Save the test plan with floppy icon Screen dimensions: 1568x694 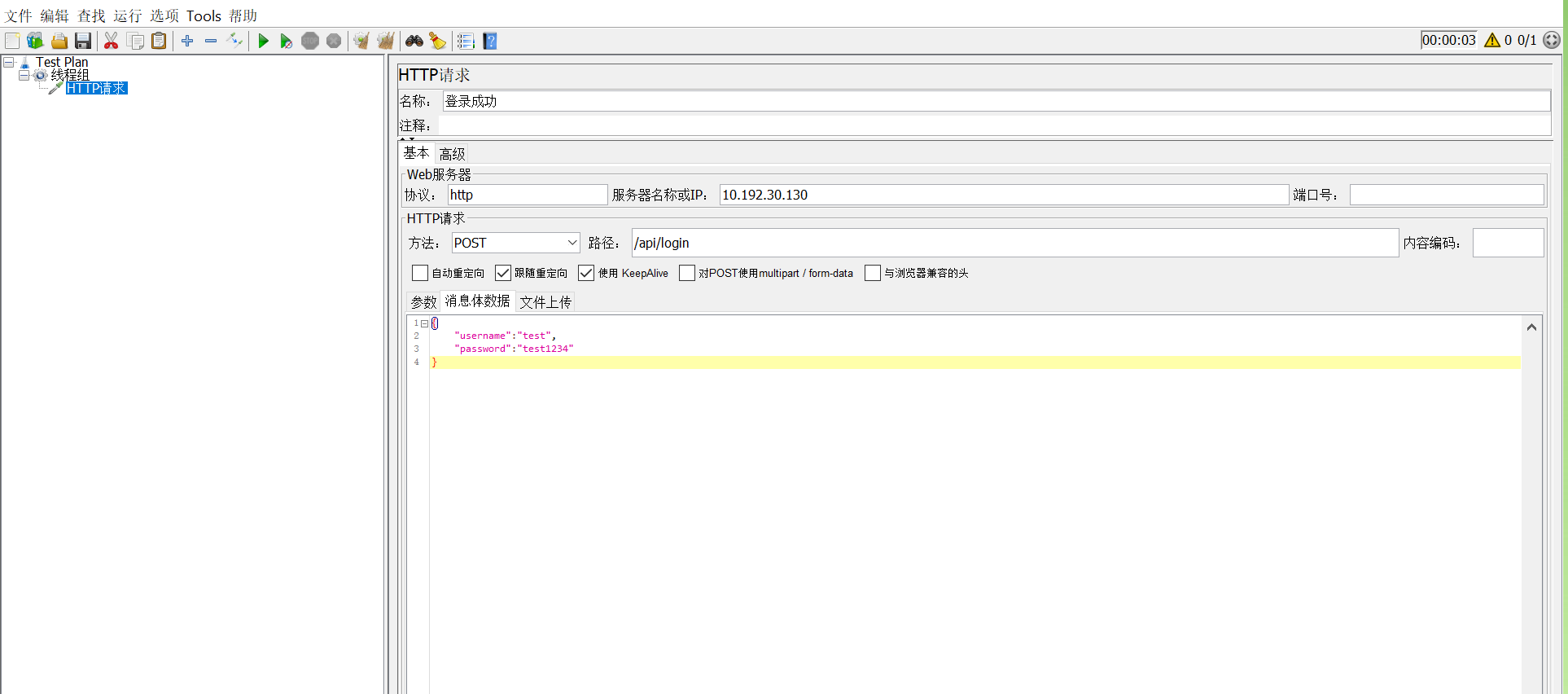click(83, 41)
